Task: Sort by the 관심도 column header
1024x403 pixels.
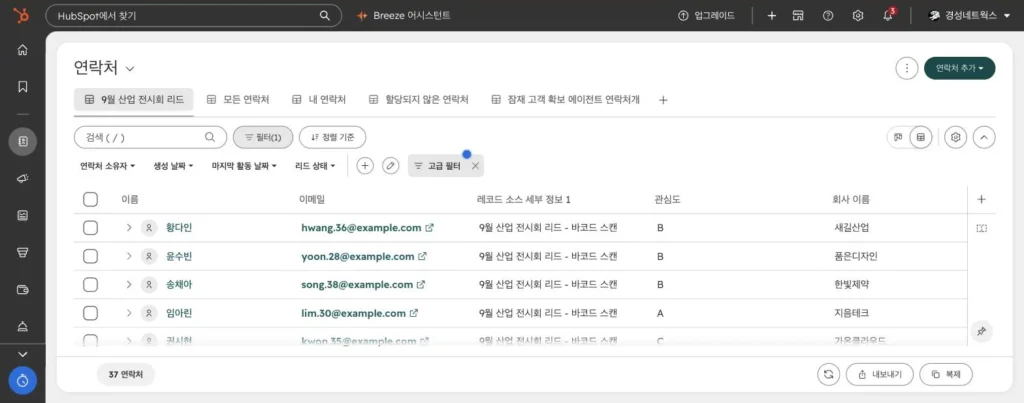Action: pos(668,200)
